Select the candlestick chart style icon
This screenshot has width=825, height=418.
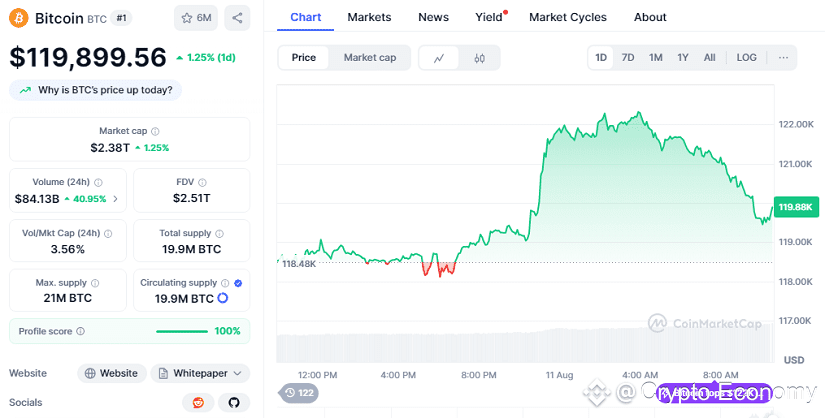click(479, 58)
